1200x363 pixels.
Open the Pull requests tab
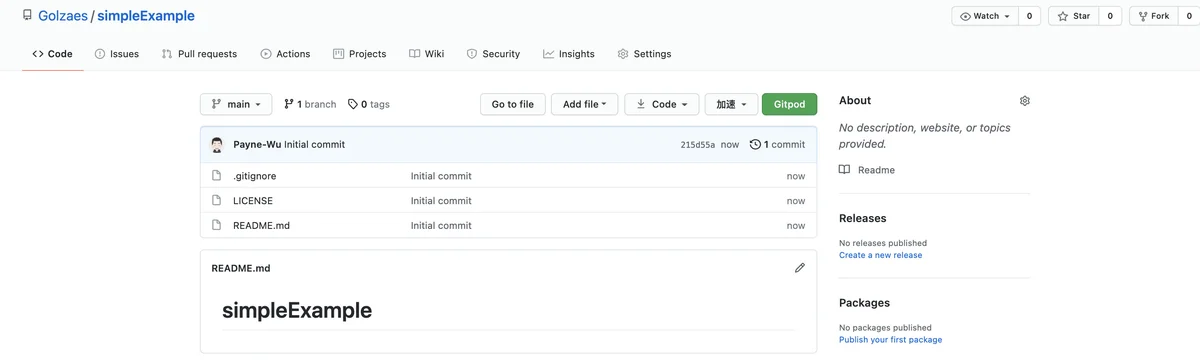199,54
